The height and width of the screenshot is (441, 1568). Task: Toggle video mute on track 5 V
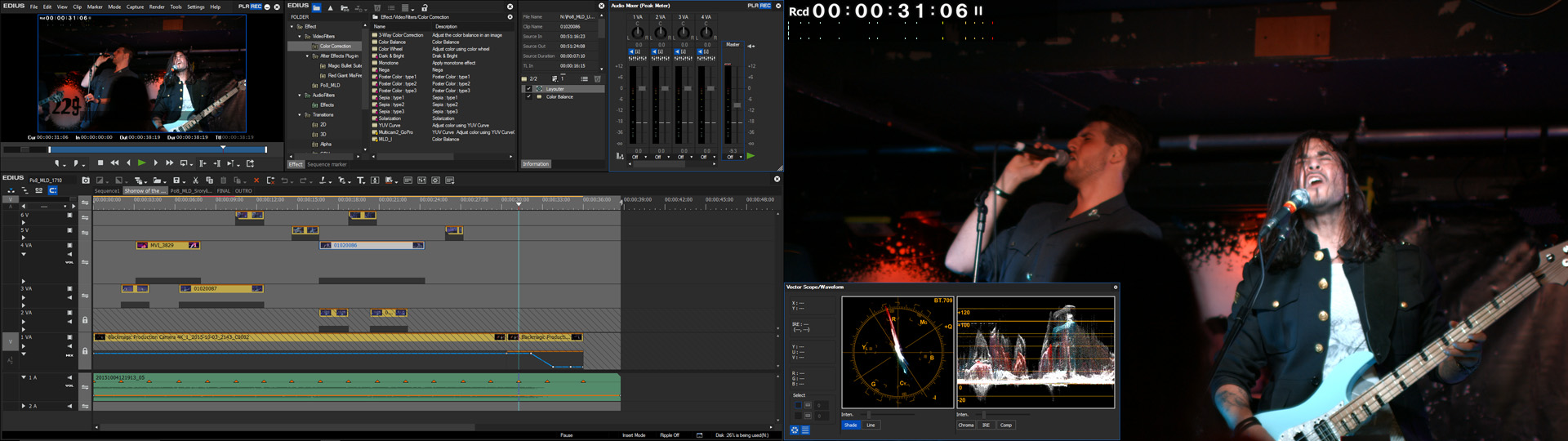69,230
